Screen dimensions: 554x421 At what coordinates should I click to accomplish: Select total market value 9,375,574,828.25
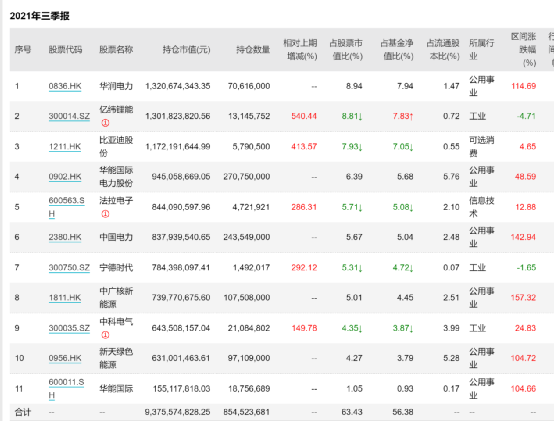177,412
